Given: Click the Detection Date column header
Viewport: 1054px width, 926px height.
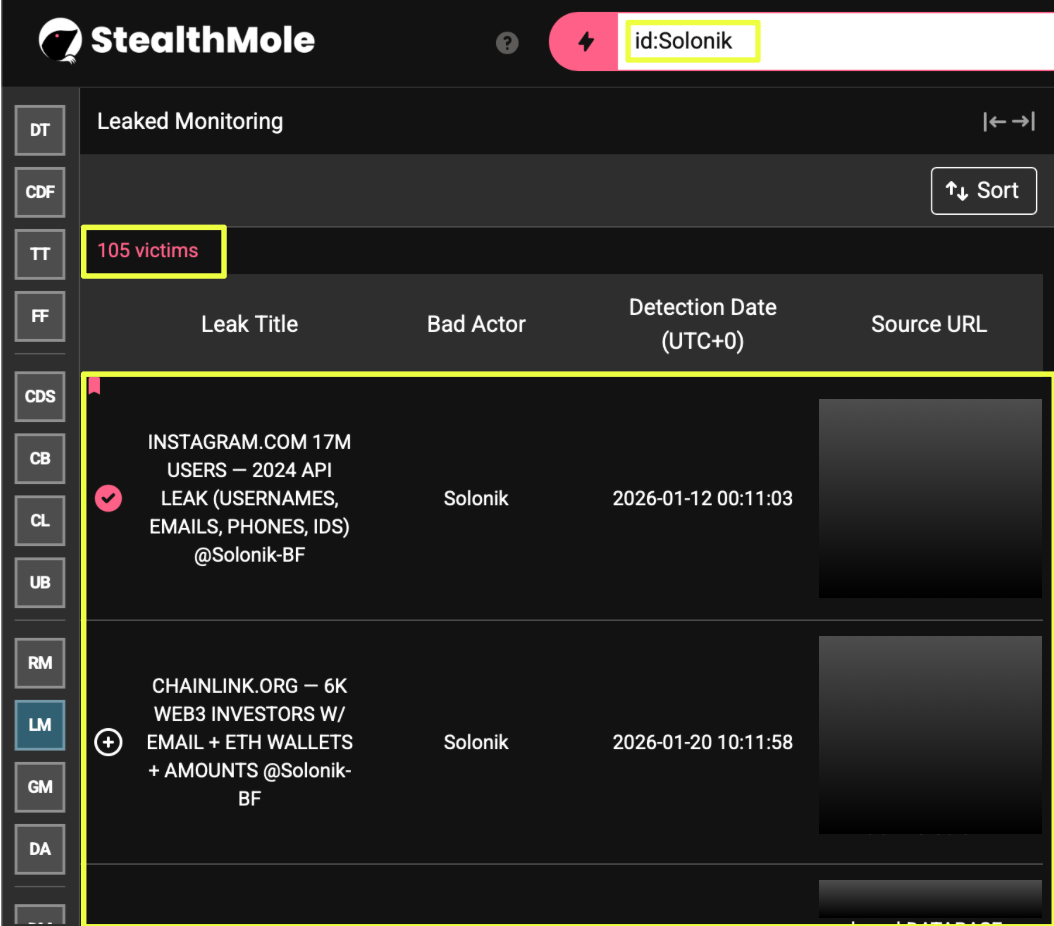Looking at the screenshot, I should 702,324.
